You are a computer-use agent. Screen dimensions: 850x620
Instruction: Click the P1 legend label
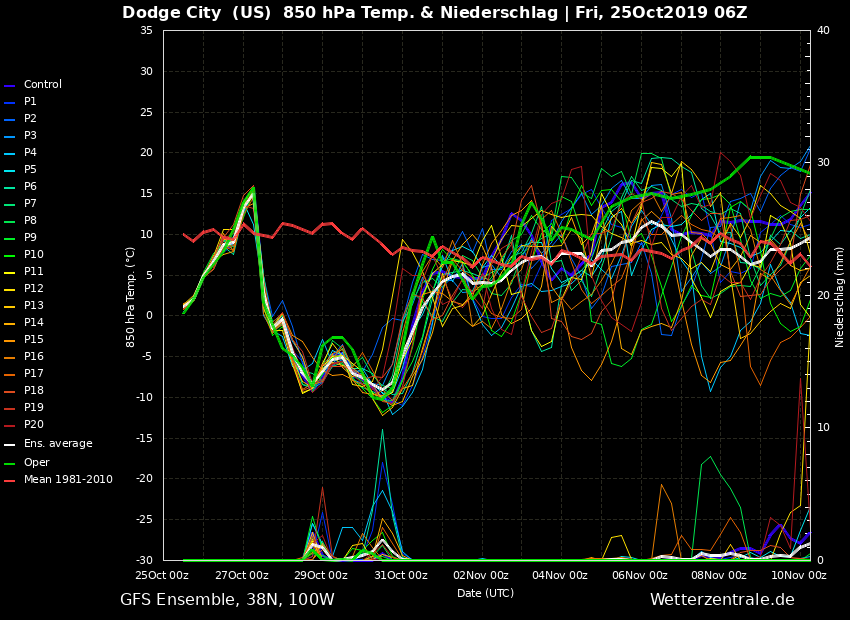pos(30,101)
